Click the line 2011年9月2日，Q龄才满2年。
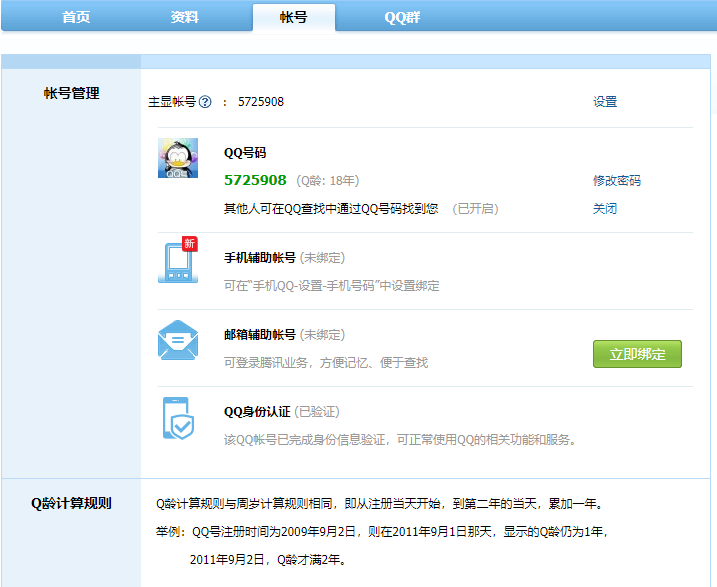This screenshot has height=587, width=717. pyautogui.click(x=268, y=560)
